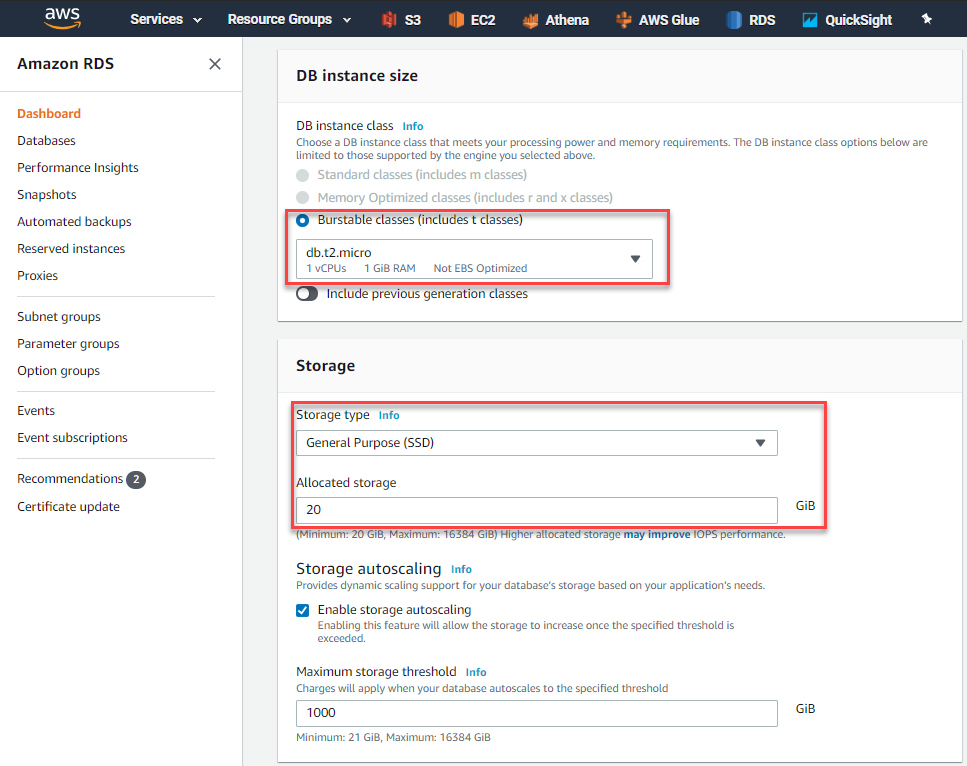Select Standard classes radio option
The width and height of the screenshot is (967, 766).
click(303, 175)
